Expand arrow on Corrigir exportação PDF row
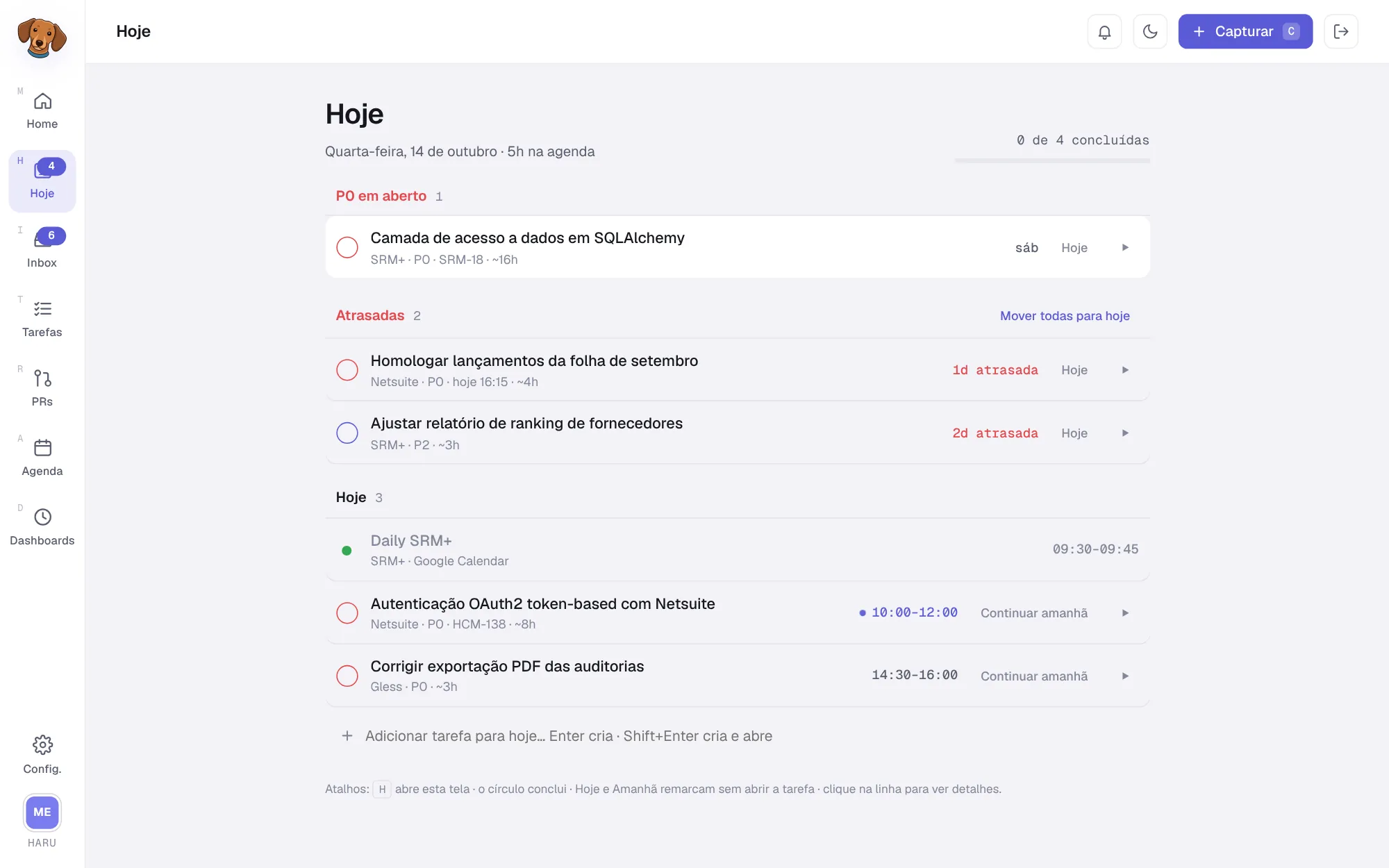This screenshot has width=1389, height=868. tap(1125, 676)
